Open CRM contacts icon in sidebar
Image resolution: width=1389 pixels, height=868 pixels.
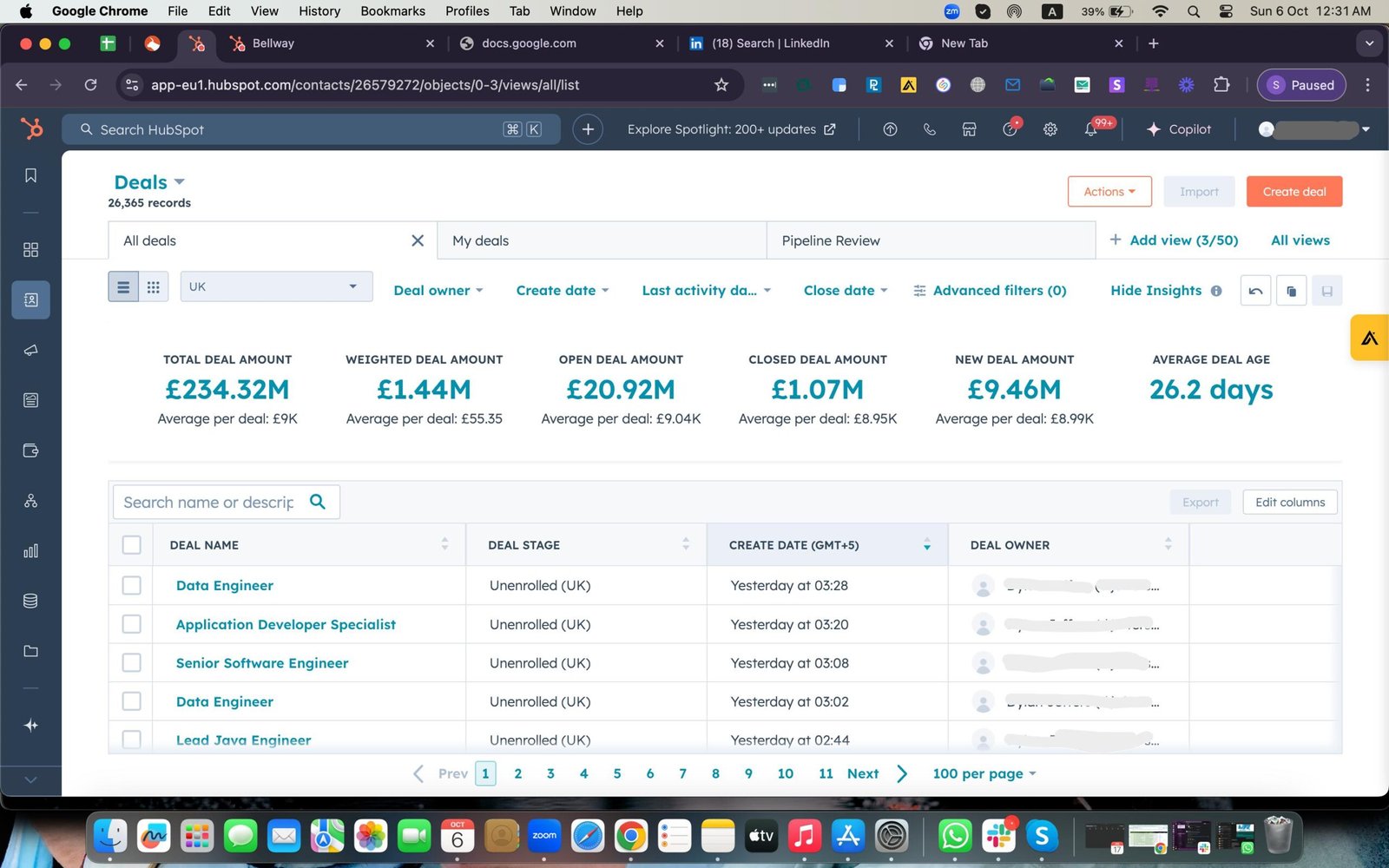click(x=30, y=299)
